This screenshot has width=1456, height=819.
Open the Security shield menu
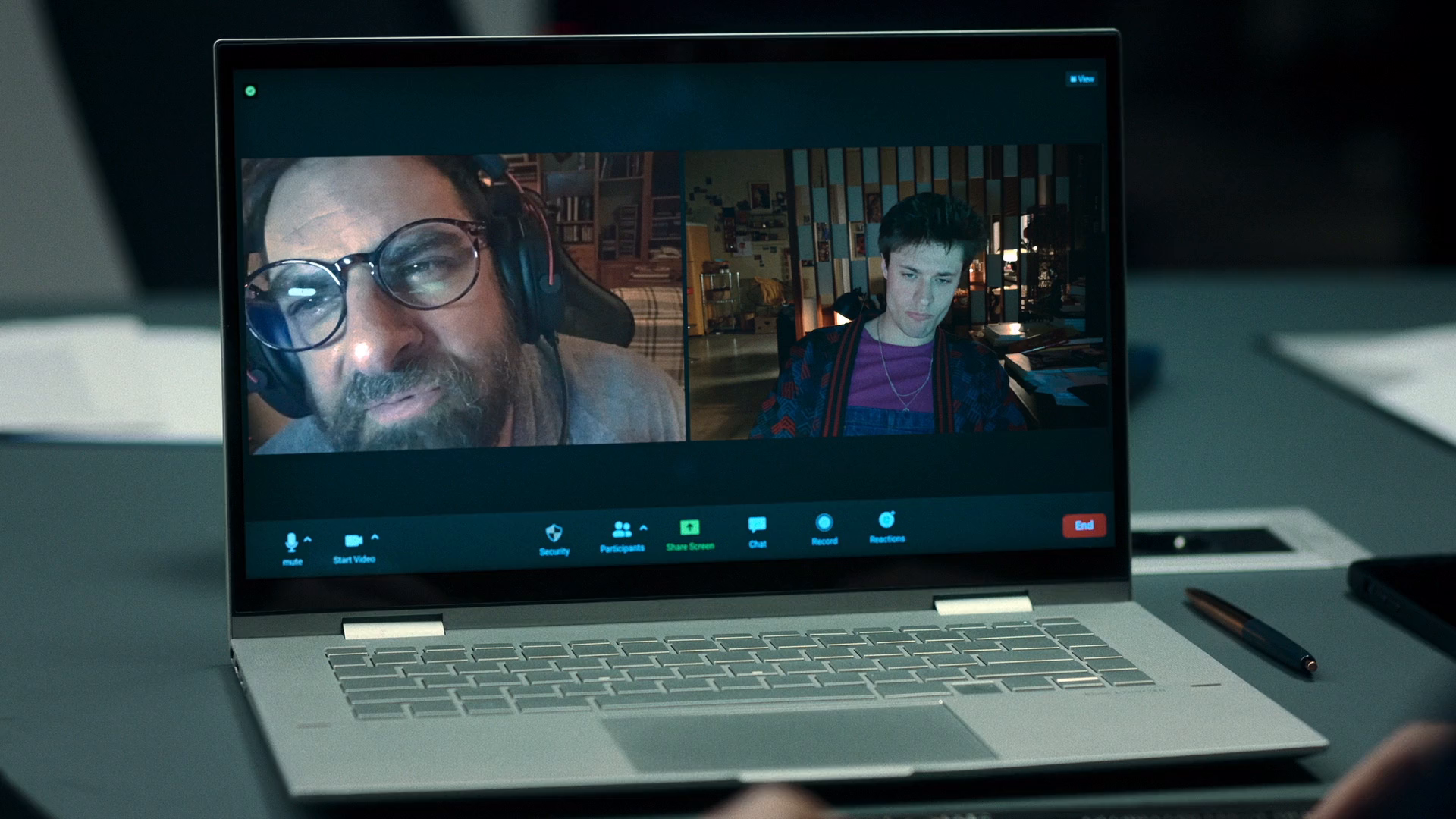point(554,539)
